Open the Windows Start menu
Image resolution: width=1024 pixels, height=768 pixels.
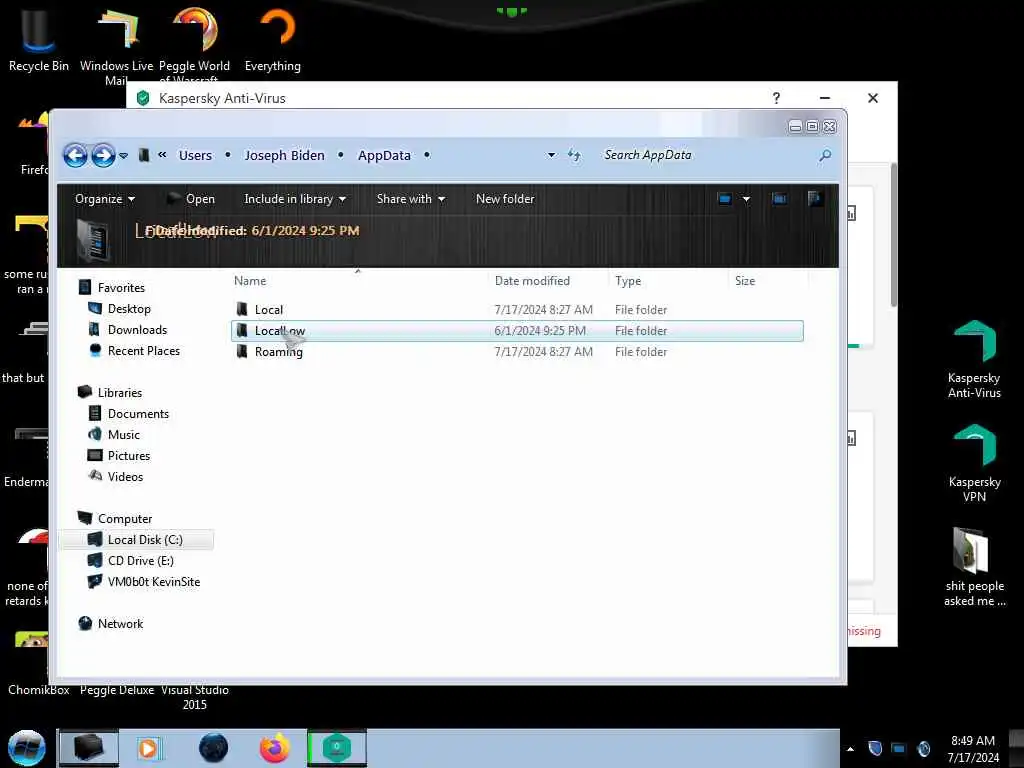tap(26, 748)
